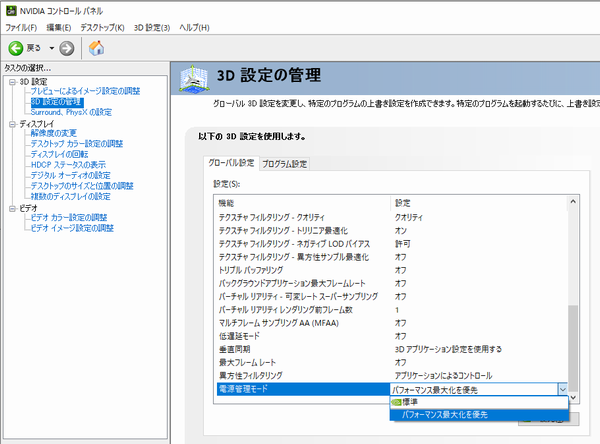Select the highlighted 電源管理モード row
Viewport: 600px width, 444px height.
tap(303, 389)
